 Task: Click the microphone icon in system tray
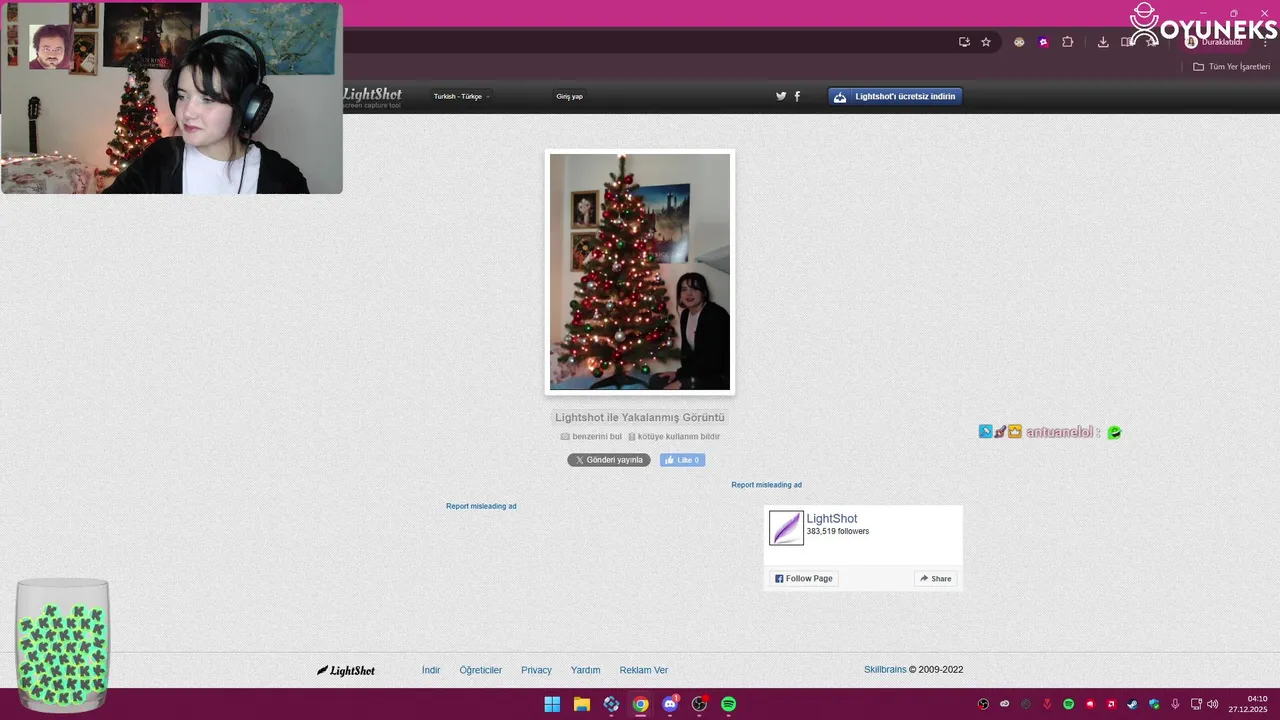click(1175, 704)
